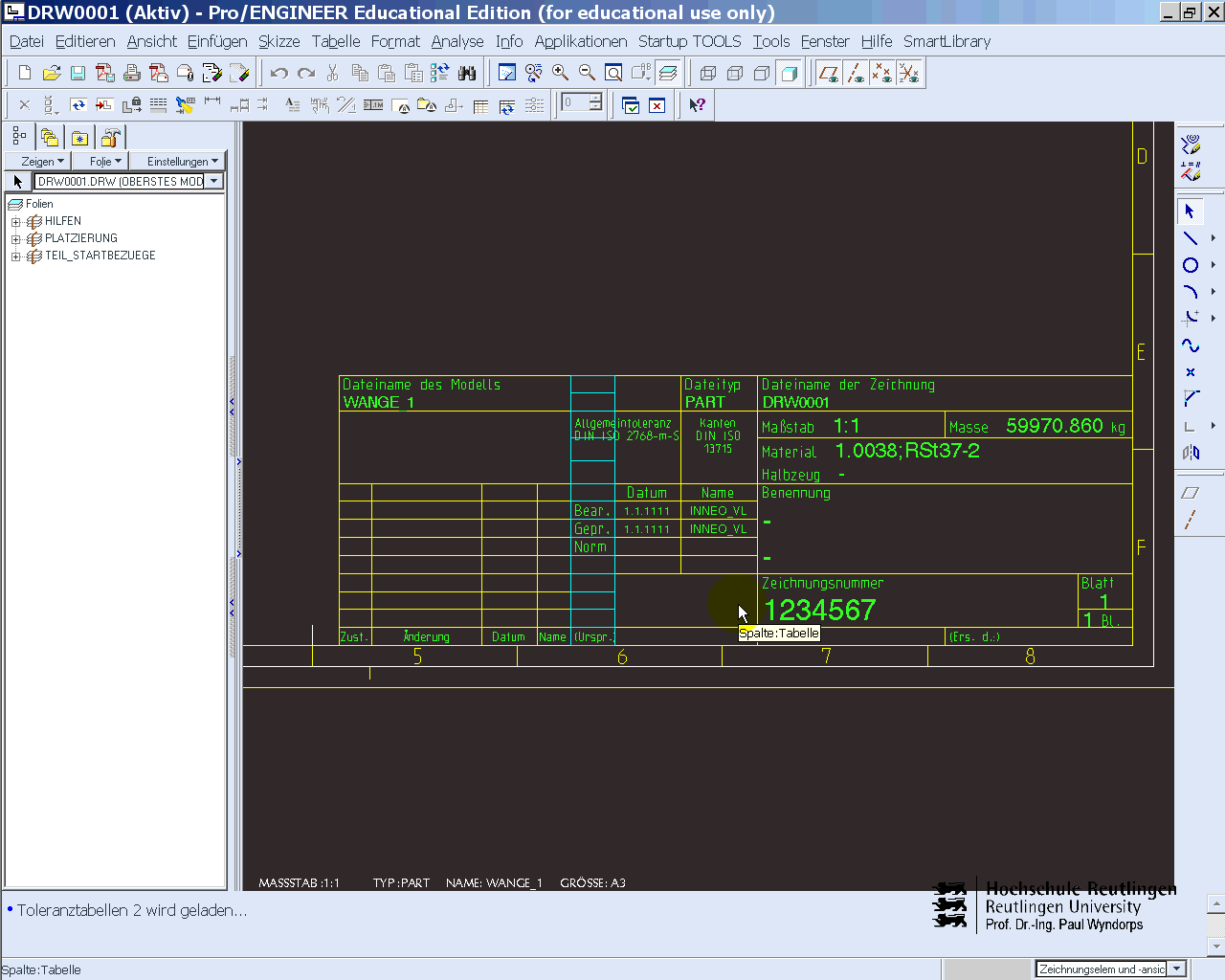Image resolution: width=1225 pixels, height=980 pixels.
Task: Click the Redo arrow icon
Action: [x=305, y=73]
